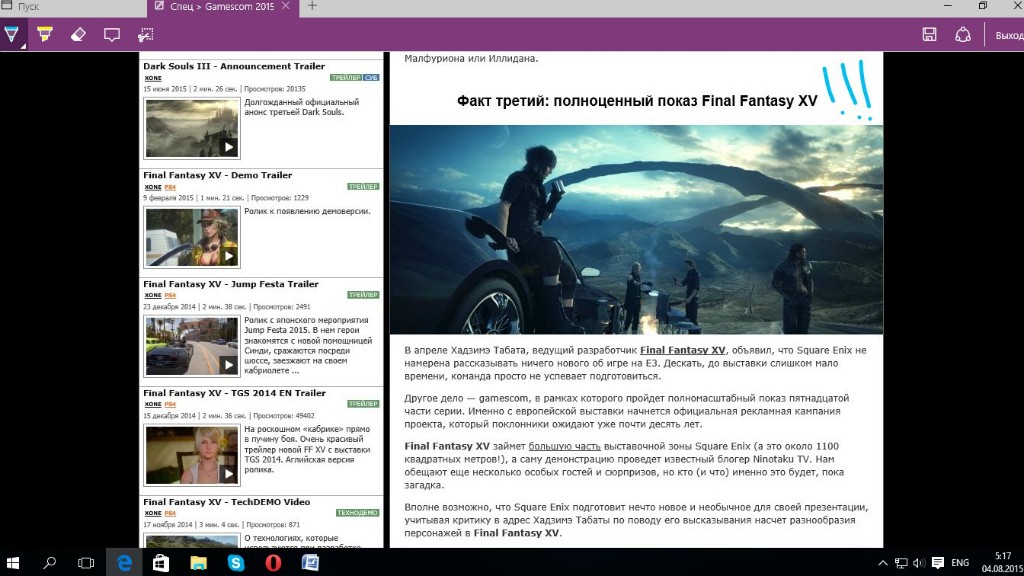The height and width of the screenshot is (576, 1024).
Task: Open a new tab with plus button
Action: click(x=312, y=6)
